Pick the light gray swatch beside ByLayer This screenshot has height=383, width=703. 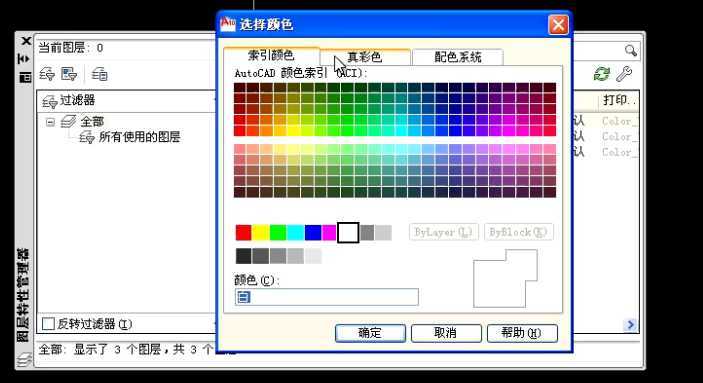(x=383, y=233)
